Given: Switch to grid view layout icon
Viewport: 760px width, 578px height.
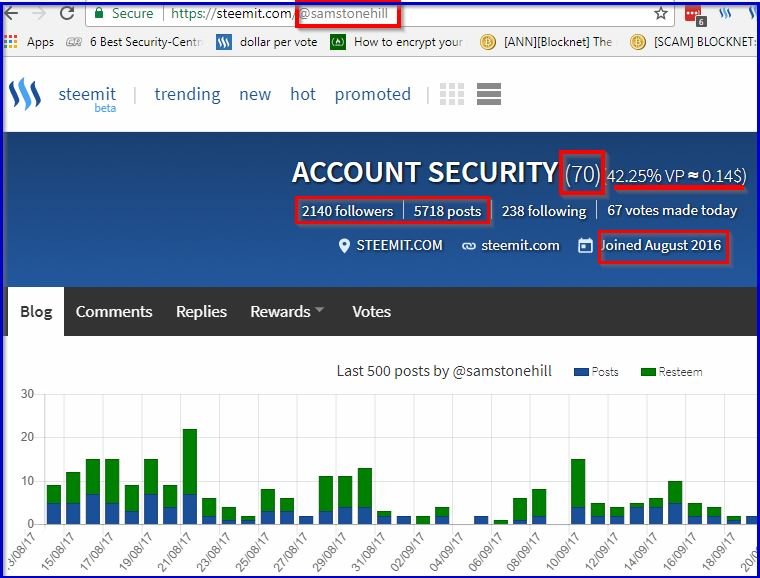Looking at the screenshot, I should tap(452, 94).
